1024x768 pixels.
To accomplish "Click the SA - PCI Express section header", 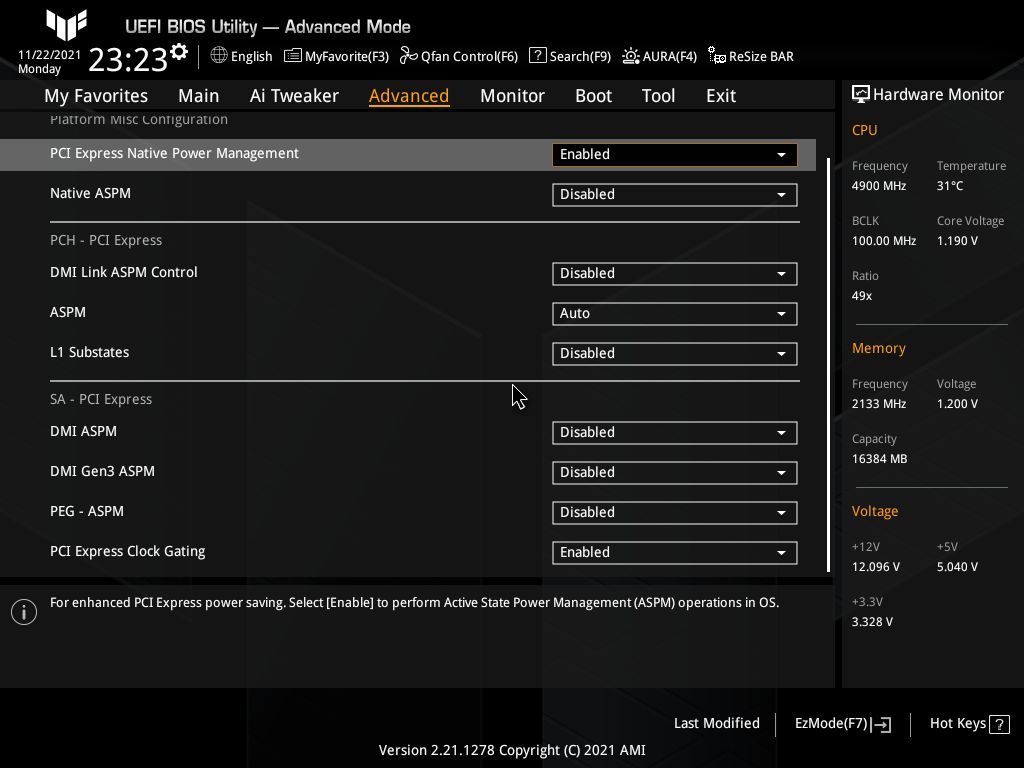I will [101, 399].
